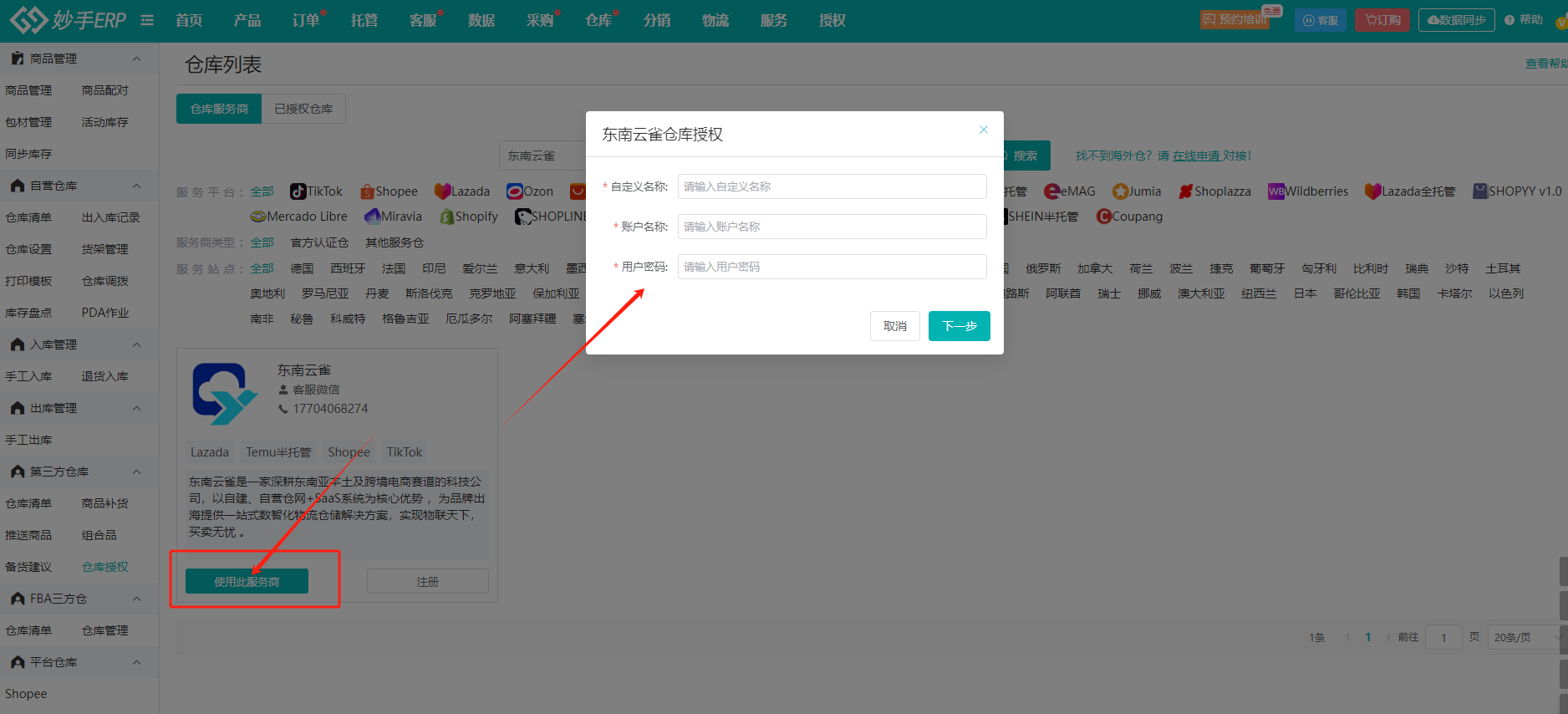
Task: Click the 东南云雀 search input
Action: coord(542,156)
